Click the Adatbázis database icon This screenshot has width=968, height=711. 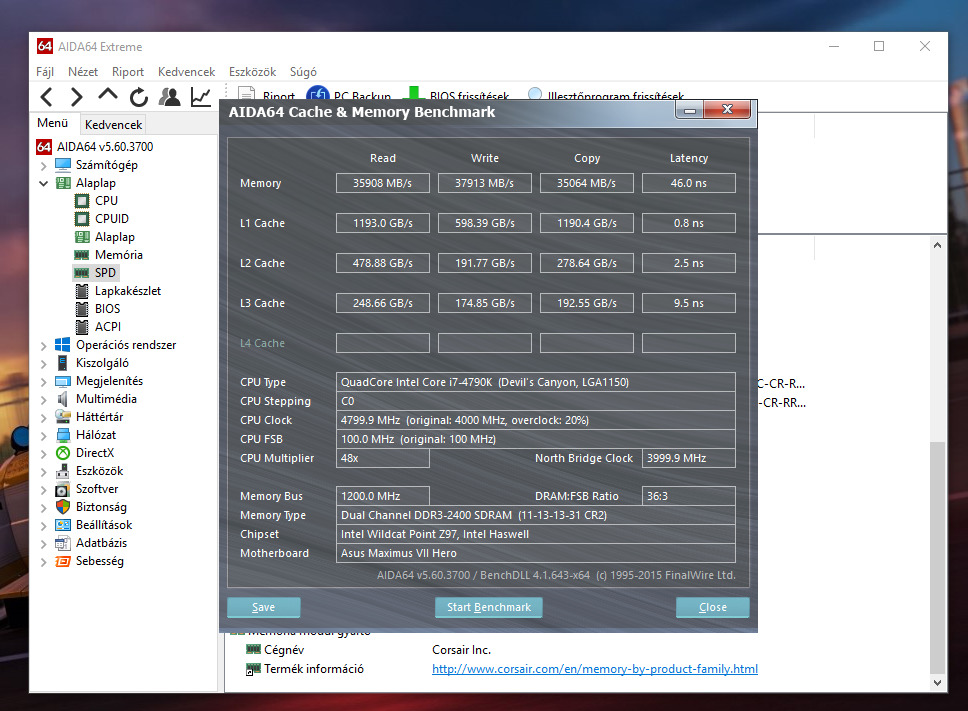click(x=62, y=543)
